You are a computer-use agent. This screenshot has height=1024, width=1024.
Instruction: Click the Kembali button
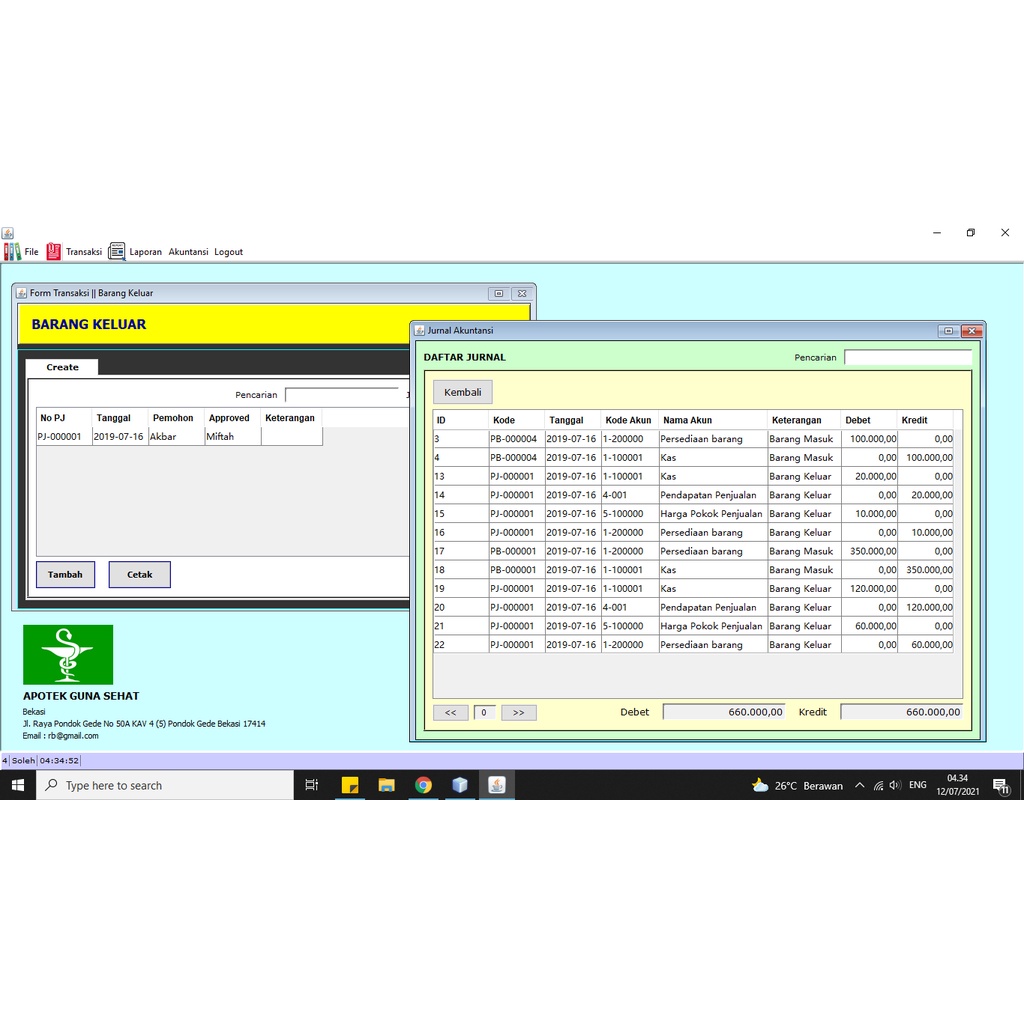click(x=462, y=392)
